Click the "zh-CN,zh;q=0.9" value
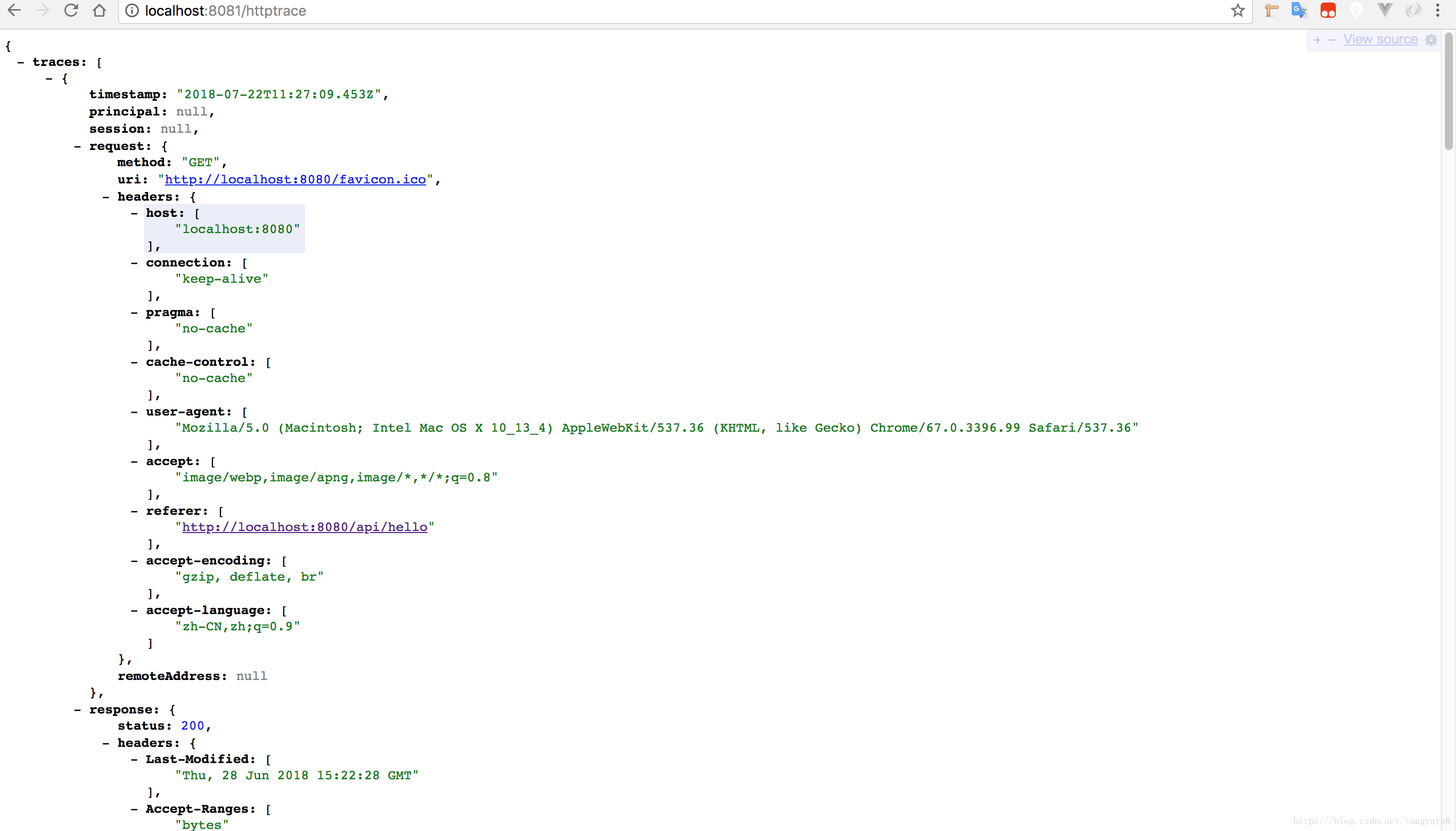Image resolution: width=1456 pixels, height=831 pixels. (238, 626)
